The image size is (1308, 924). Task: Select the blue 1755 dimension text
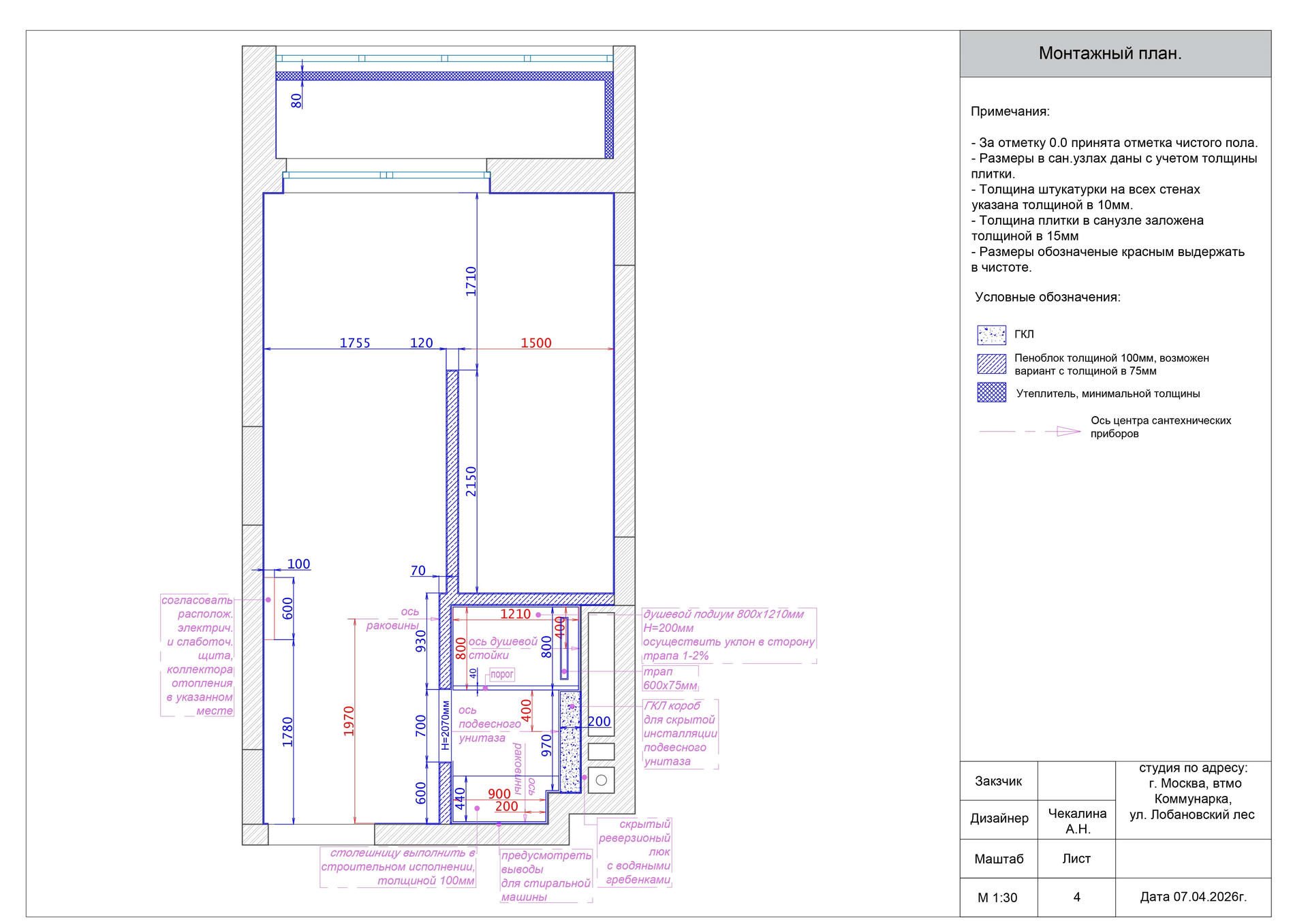[355, 343]
